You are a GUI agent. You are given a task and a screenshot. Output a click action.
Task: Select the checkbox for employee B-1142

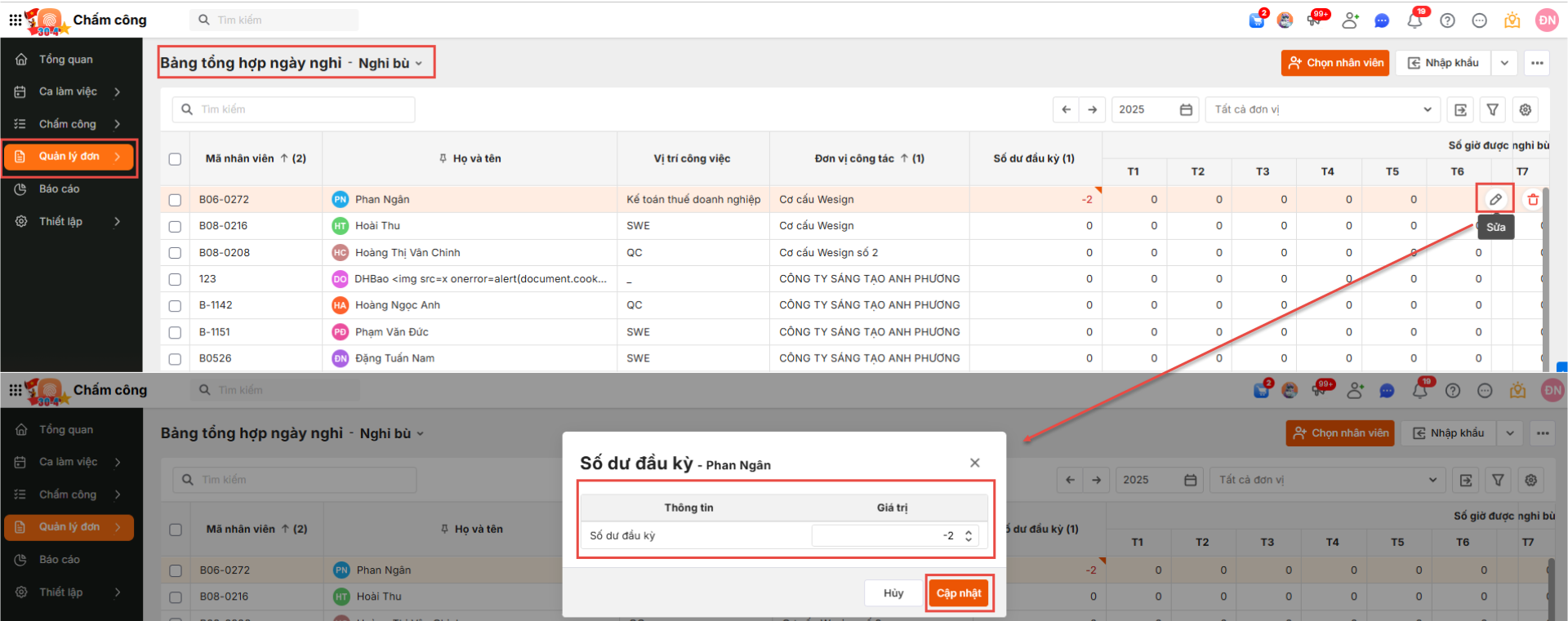tap(175, 305)
